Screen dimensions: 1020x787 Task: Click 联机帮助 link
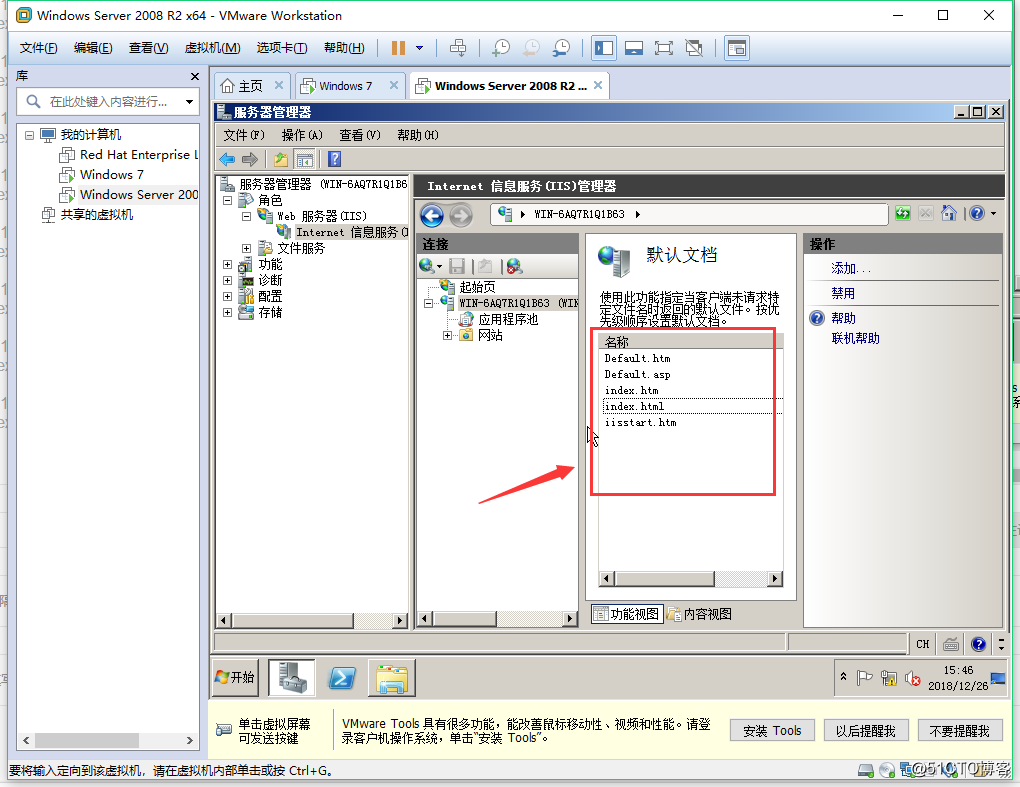coord(855,338)
